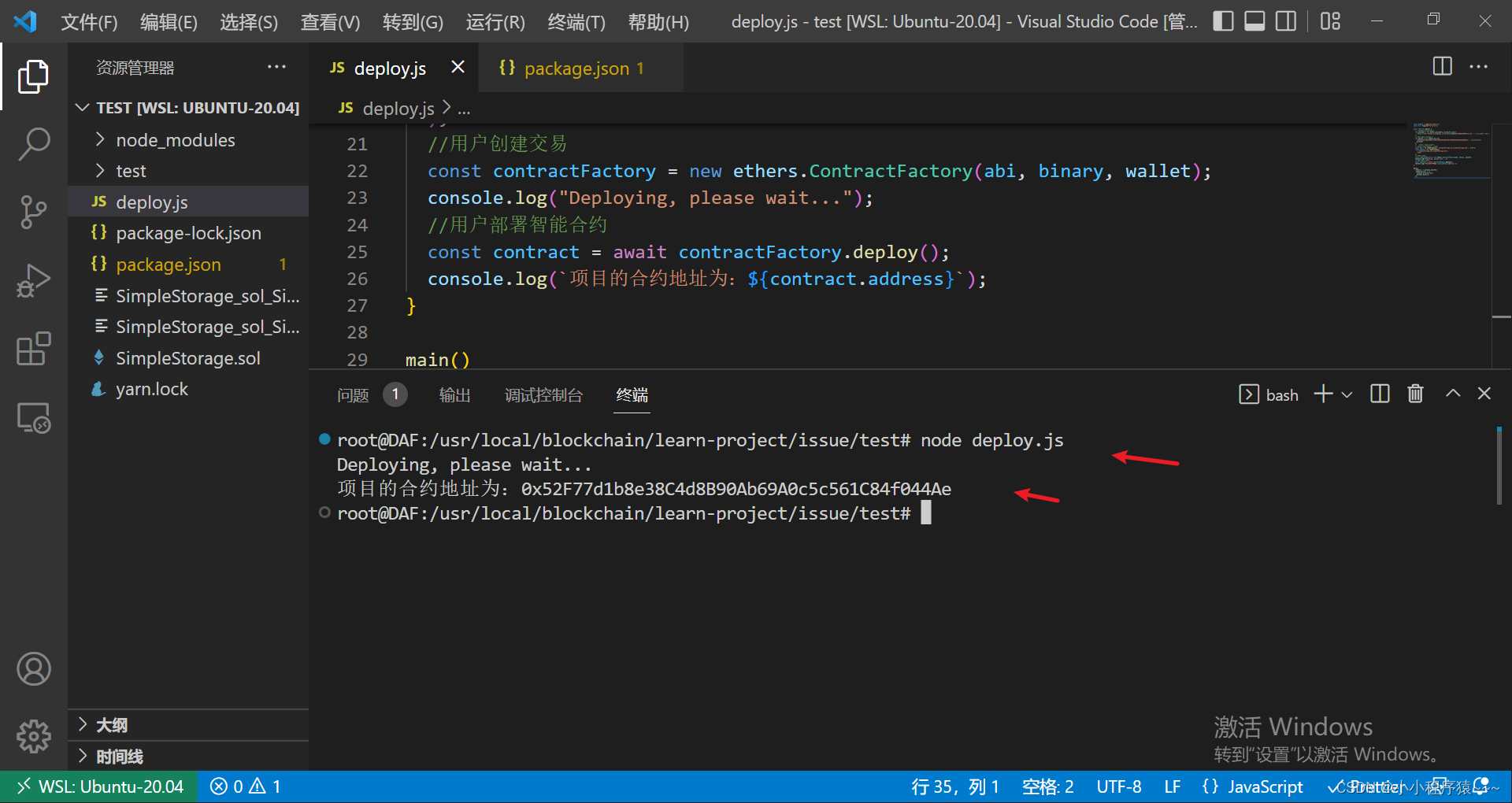The height and width of the screenshot is (803, 1512).
Task: Open SimpleStorage.sol file
Action: click(x=189, y=358)
